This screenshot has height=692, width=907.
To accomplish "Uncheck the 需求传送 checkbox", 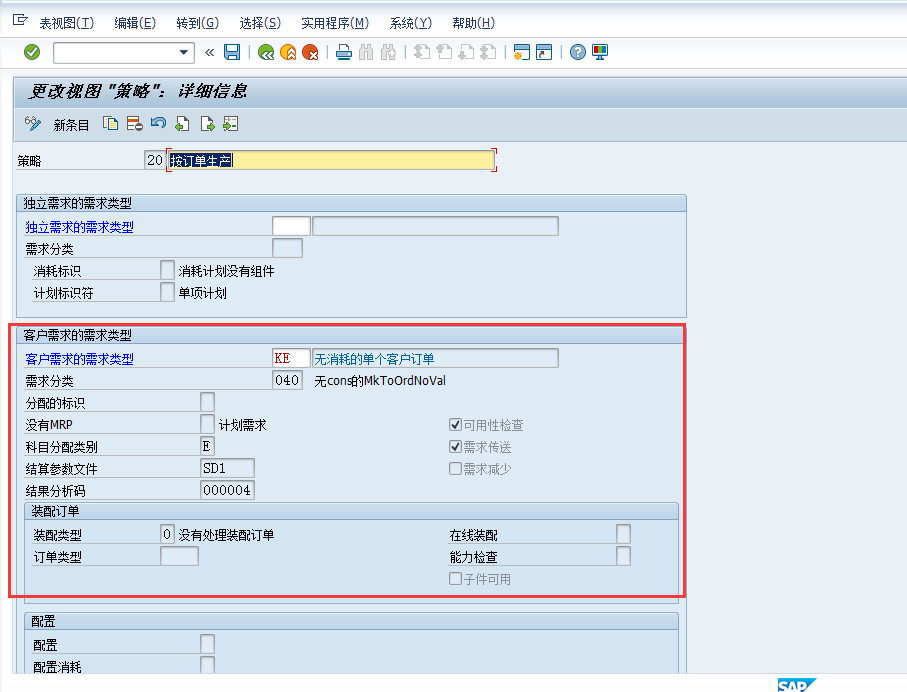I will (x=456, y=446).
